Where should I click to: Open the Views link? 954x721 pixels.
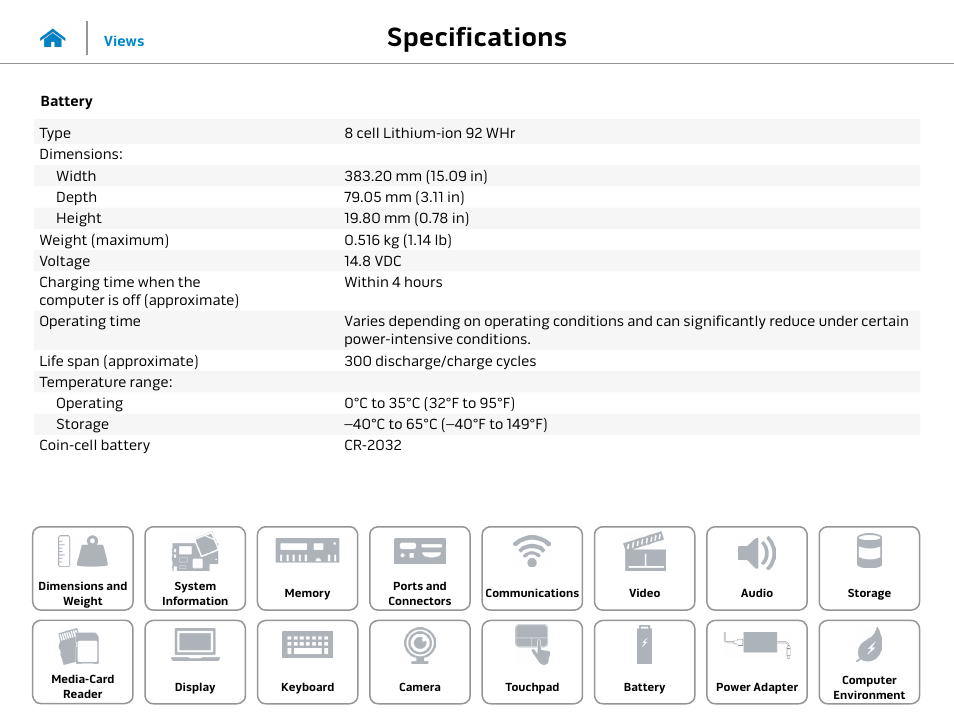point(124,41)
